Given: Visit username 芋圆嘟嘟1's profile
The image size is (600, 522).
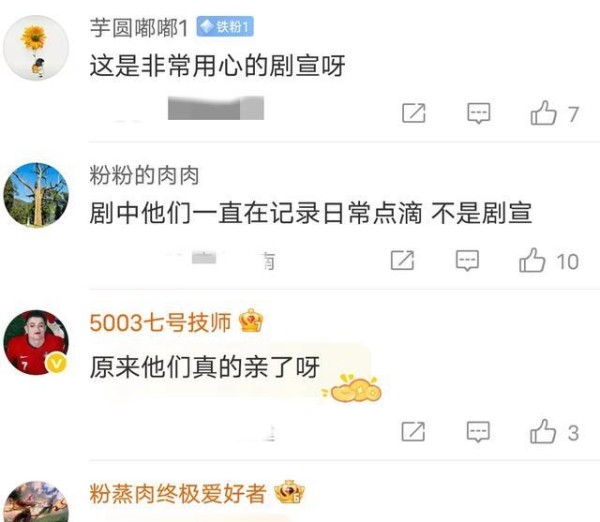Looking at the screenshot, I should click(139, 28).
